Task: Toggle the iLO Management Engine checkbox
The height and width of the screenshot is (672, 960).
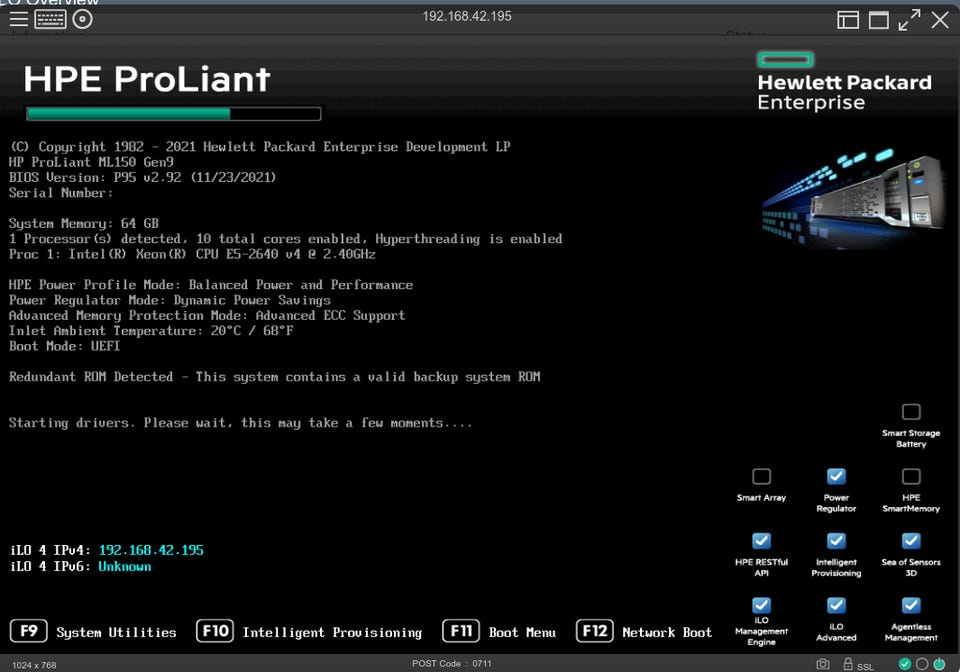Action: coord(761,605)
